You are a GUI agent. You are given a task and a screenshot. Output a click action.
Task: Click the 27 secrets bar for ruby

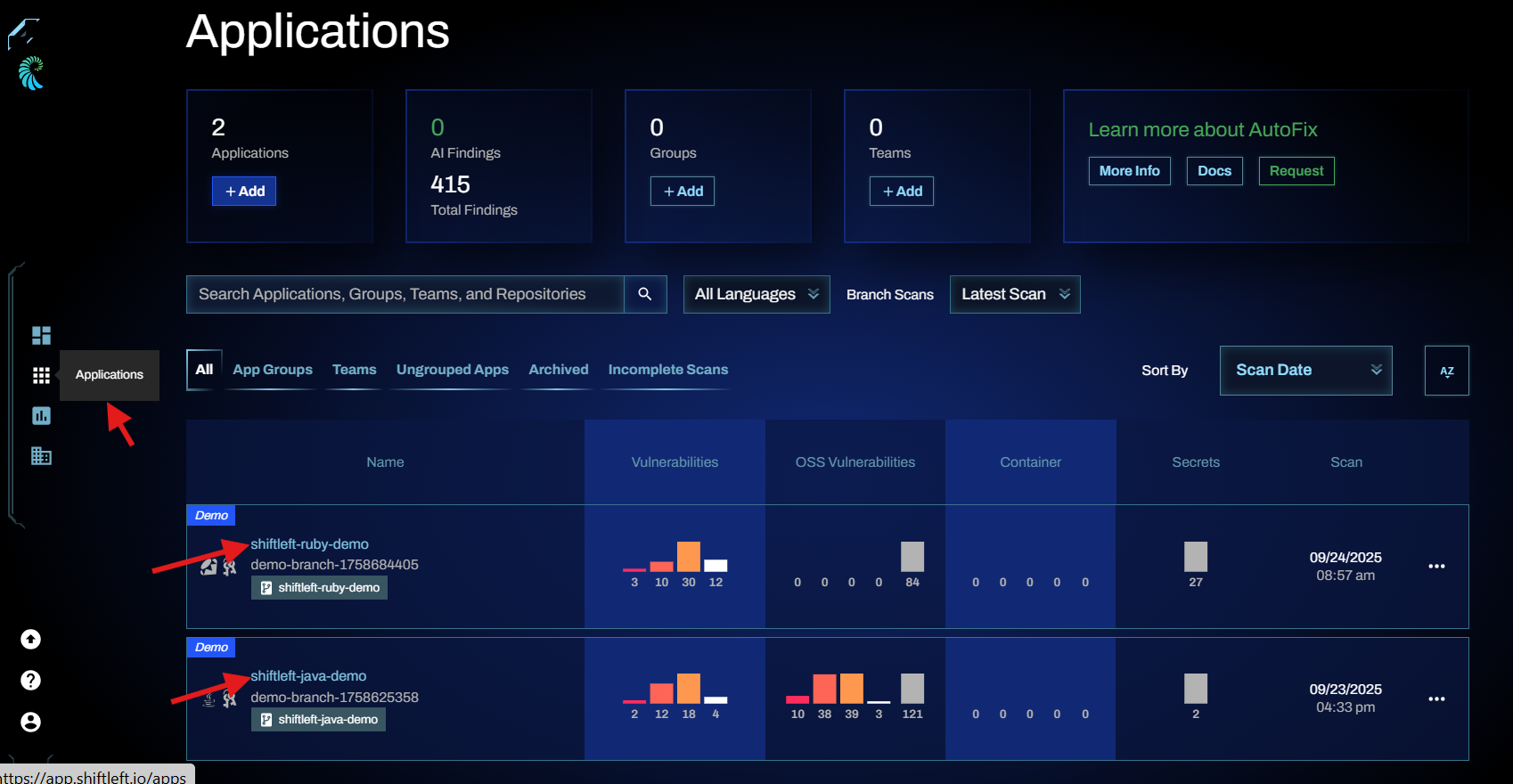click(1196, 557)
